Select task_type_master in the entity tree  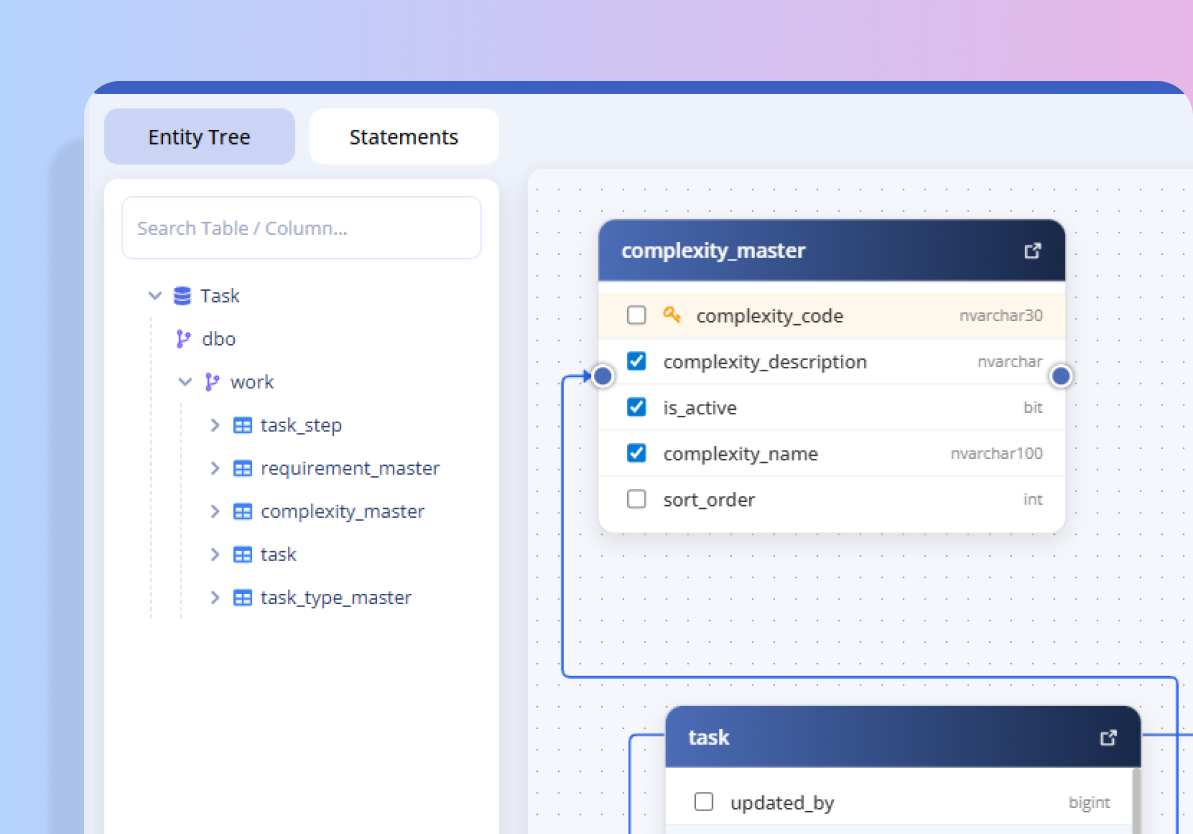point(336,597)
